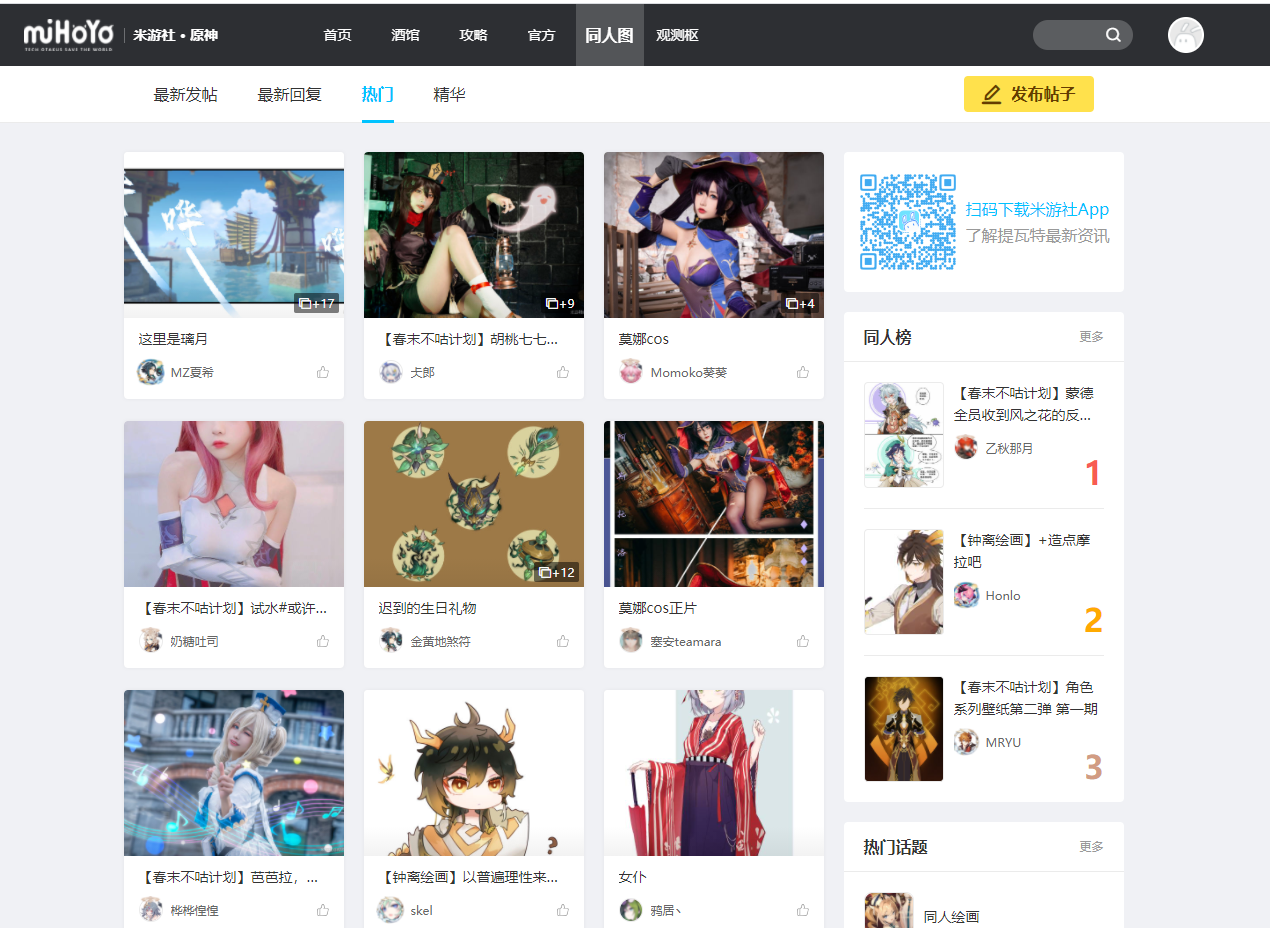This screenshot has width=1270, height=928.
Task: Open 乙秋那月 avatar in 同人榜
Action: pyautogui.click(x=966, y=447)
